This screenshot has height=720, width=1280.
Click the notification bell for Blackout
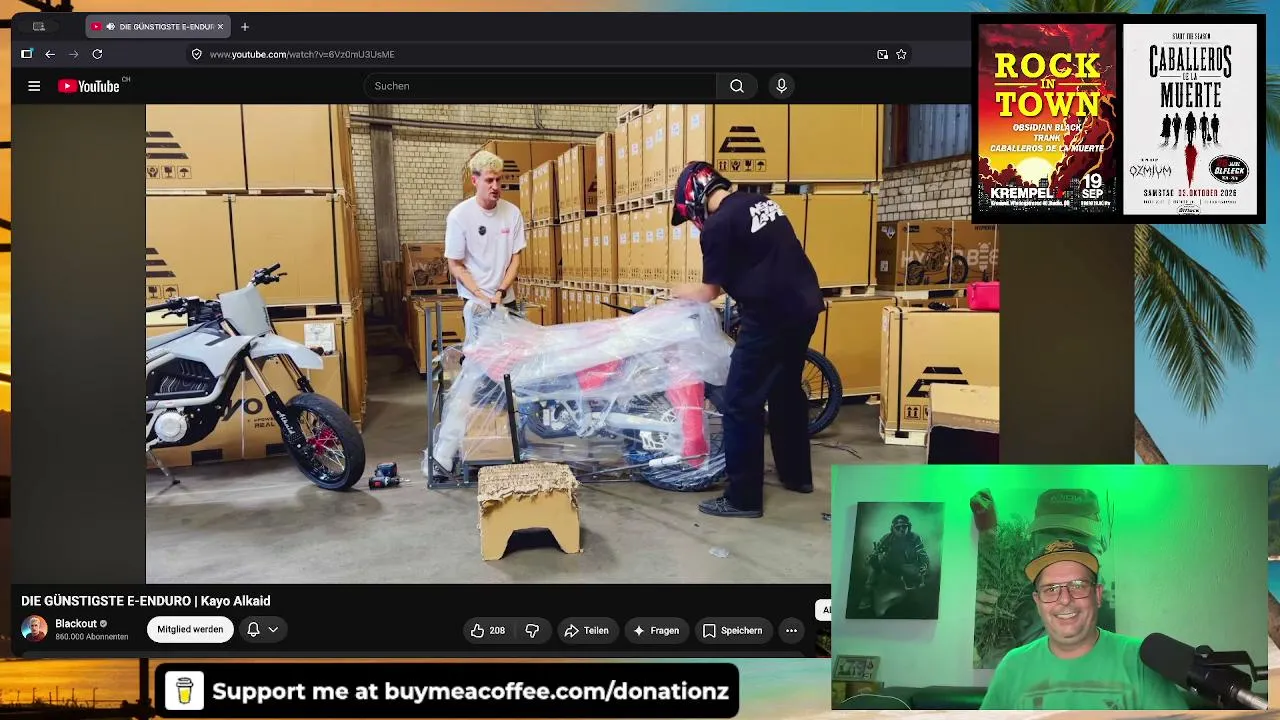253,629
